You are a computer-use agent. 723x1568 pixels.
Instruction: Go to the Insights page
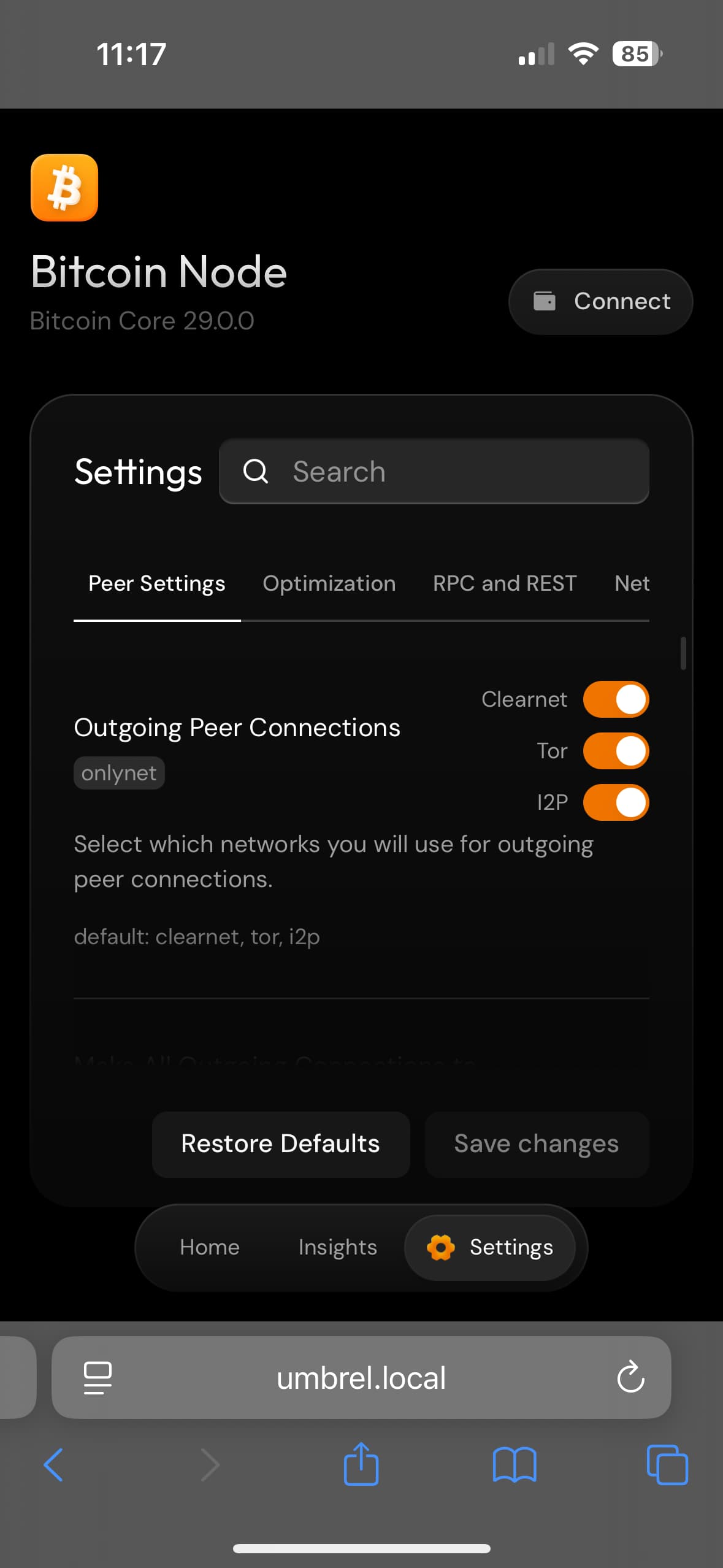(x=337, y=1247)
